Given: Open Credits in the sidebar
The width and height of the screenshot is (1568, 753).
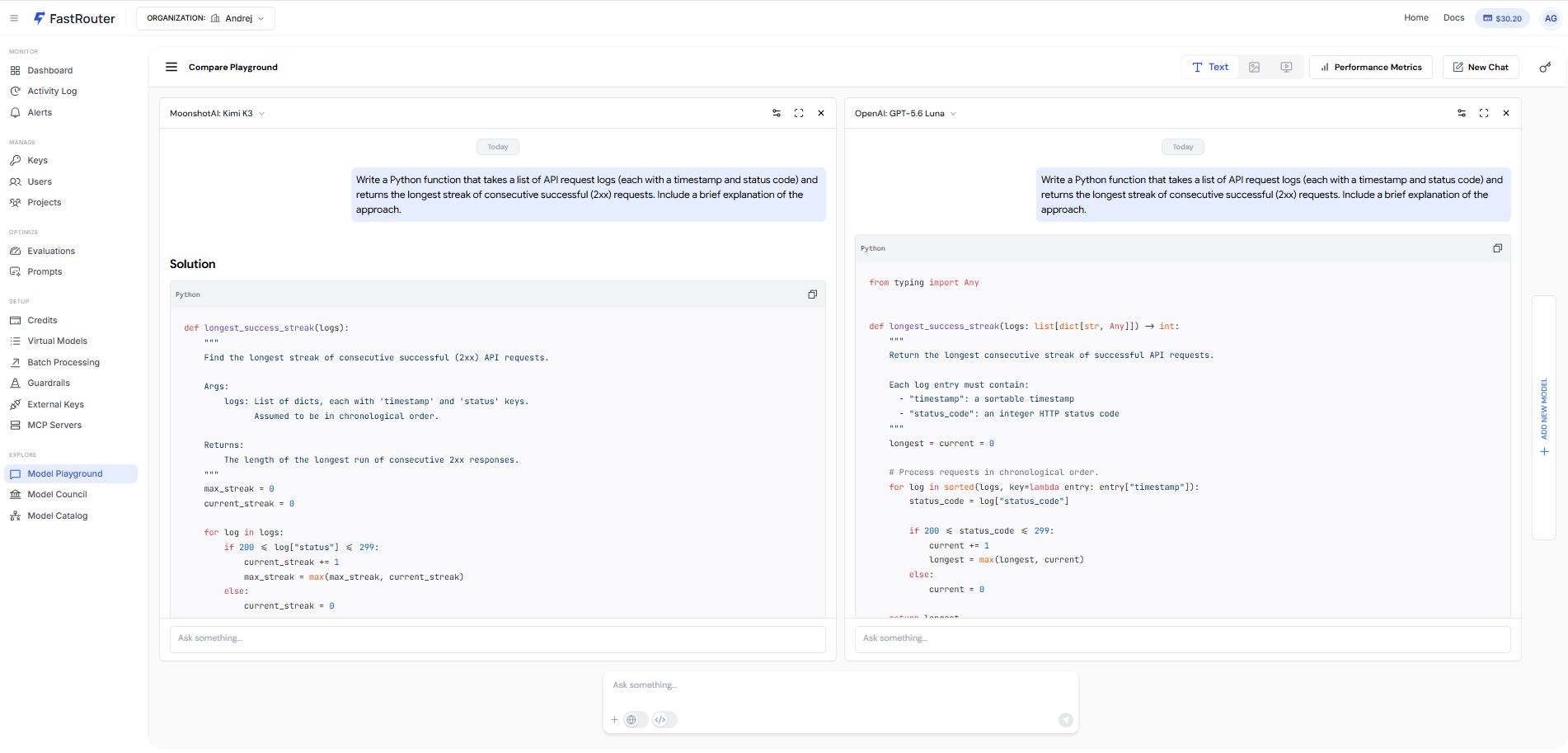Looking at the screenshot, I should click(71, 320).
